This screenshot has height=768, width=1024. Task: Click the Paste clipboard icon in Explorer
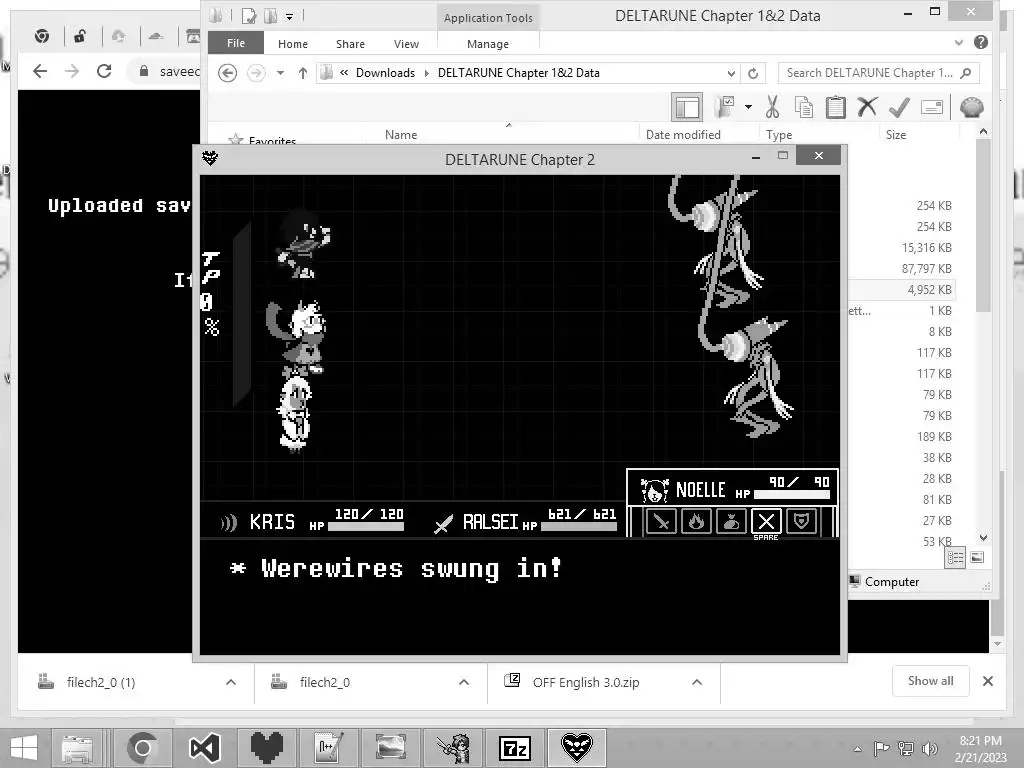(836, 107)
